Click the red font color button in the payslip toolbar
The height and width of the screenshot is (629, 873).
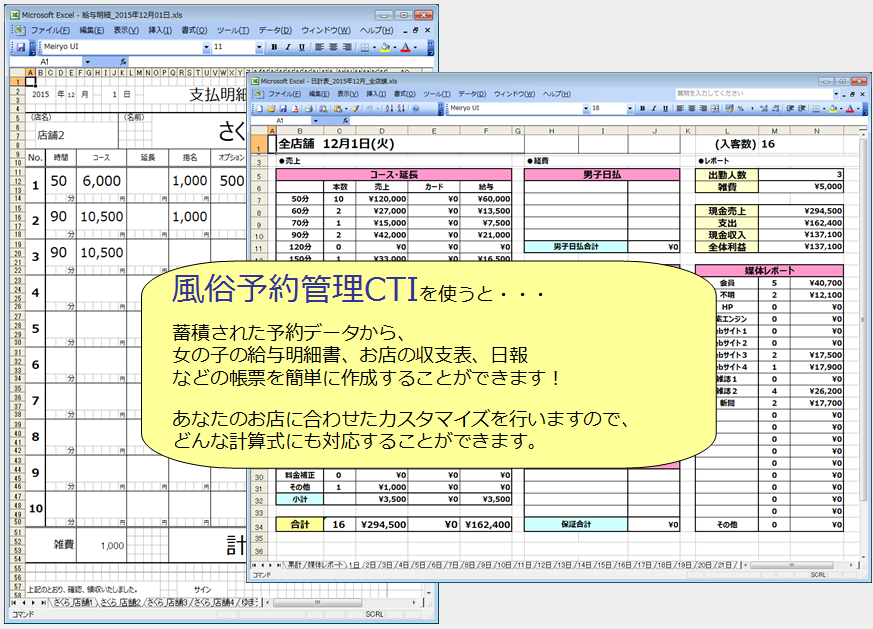406,47
